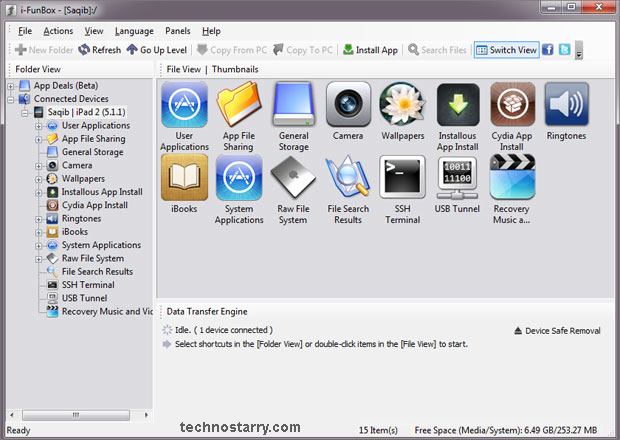Click the scroll right arrow in Folder View

coord(146,415)
